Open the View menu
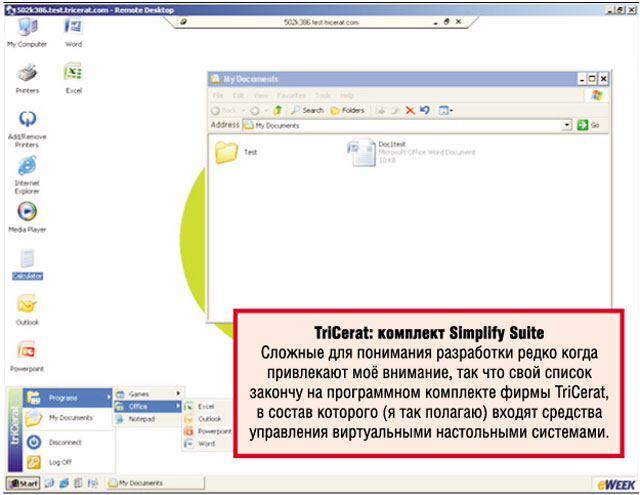This screenshot has width=640, height=495. click(x=260, y=95)
